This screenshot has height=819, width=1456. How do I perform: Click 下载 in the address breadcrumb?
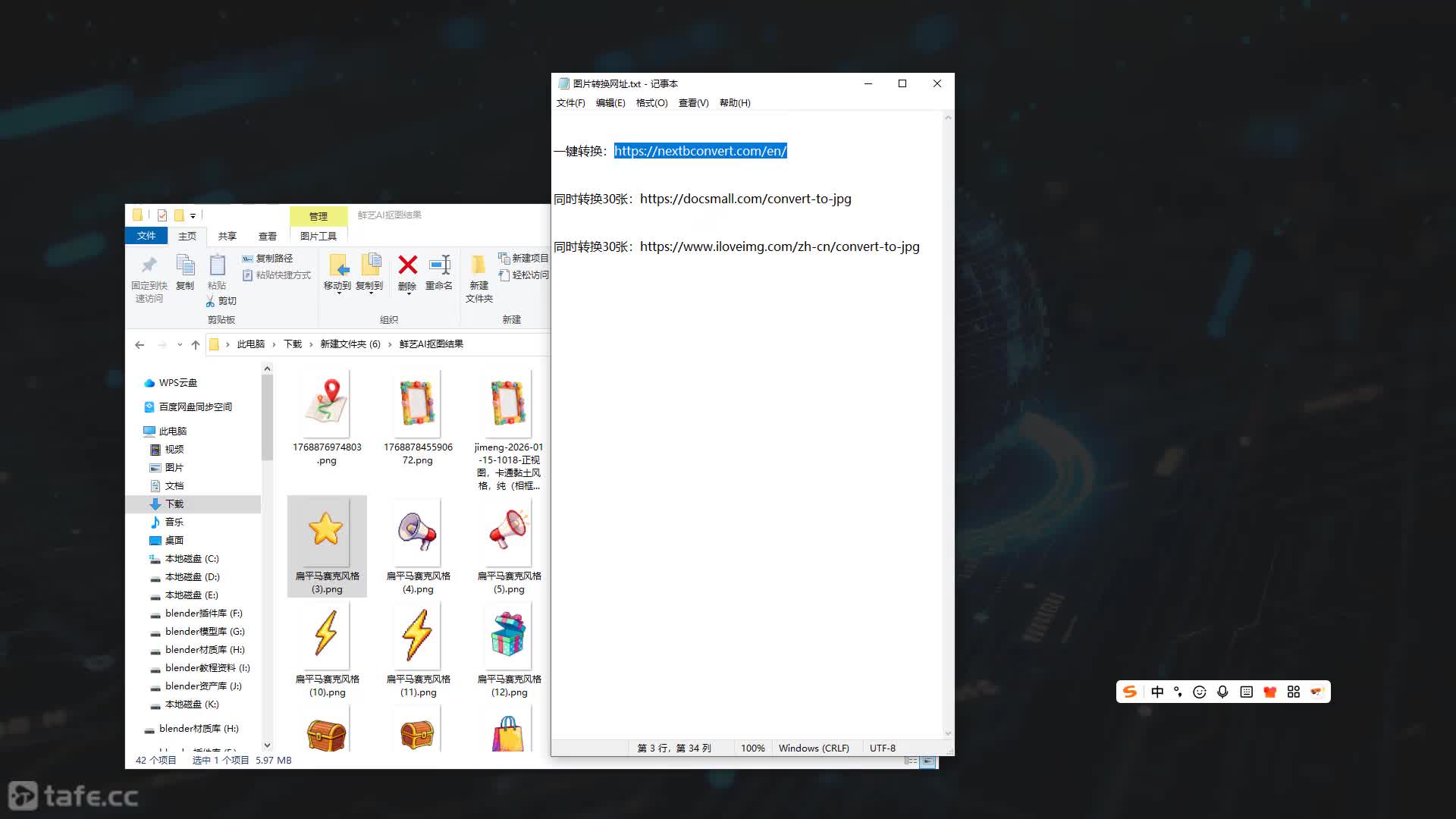tap(293, 344)
